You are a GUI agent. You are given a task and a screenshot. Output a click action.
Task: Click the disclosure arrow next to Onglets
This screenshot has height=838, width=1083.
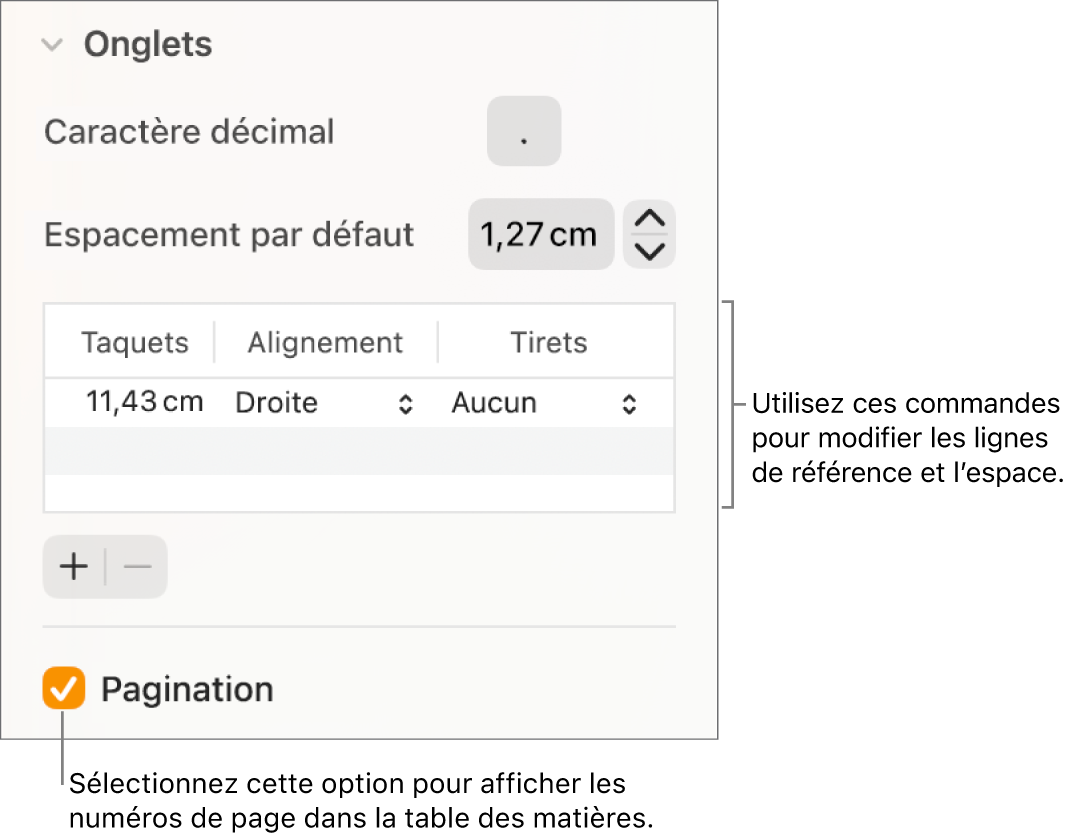tap(53, 44)
